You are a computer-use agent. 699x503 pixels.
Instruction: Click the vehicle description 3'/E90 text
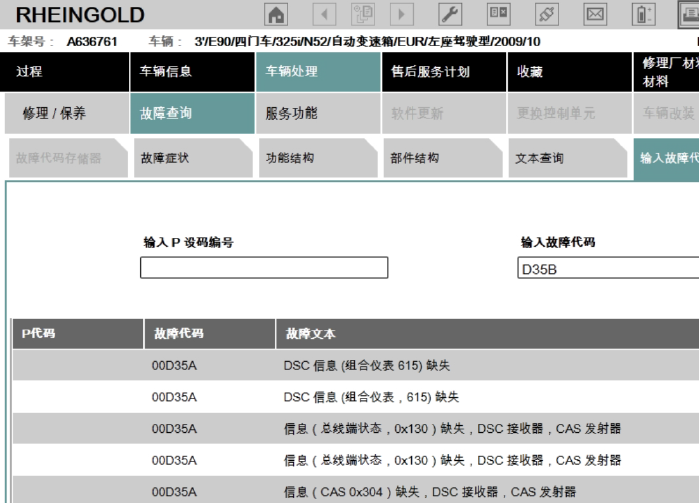pyautogui.click(x=367, y=41)
